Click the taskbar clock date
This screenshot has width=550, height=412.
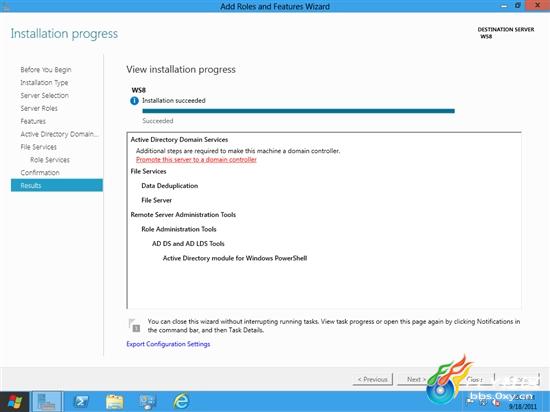click(x=523, y=407)
